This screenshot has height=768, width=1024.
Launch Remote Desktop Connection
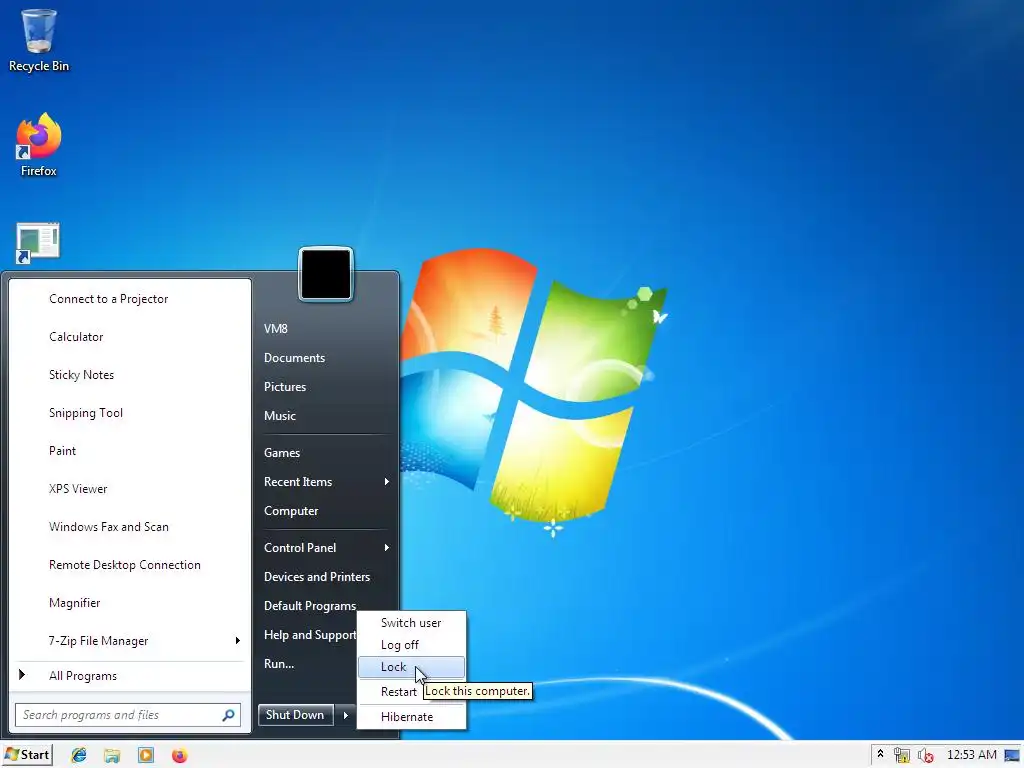[129, 565]
